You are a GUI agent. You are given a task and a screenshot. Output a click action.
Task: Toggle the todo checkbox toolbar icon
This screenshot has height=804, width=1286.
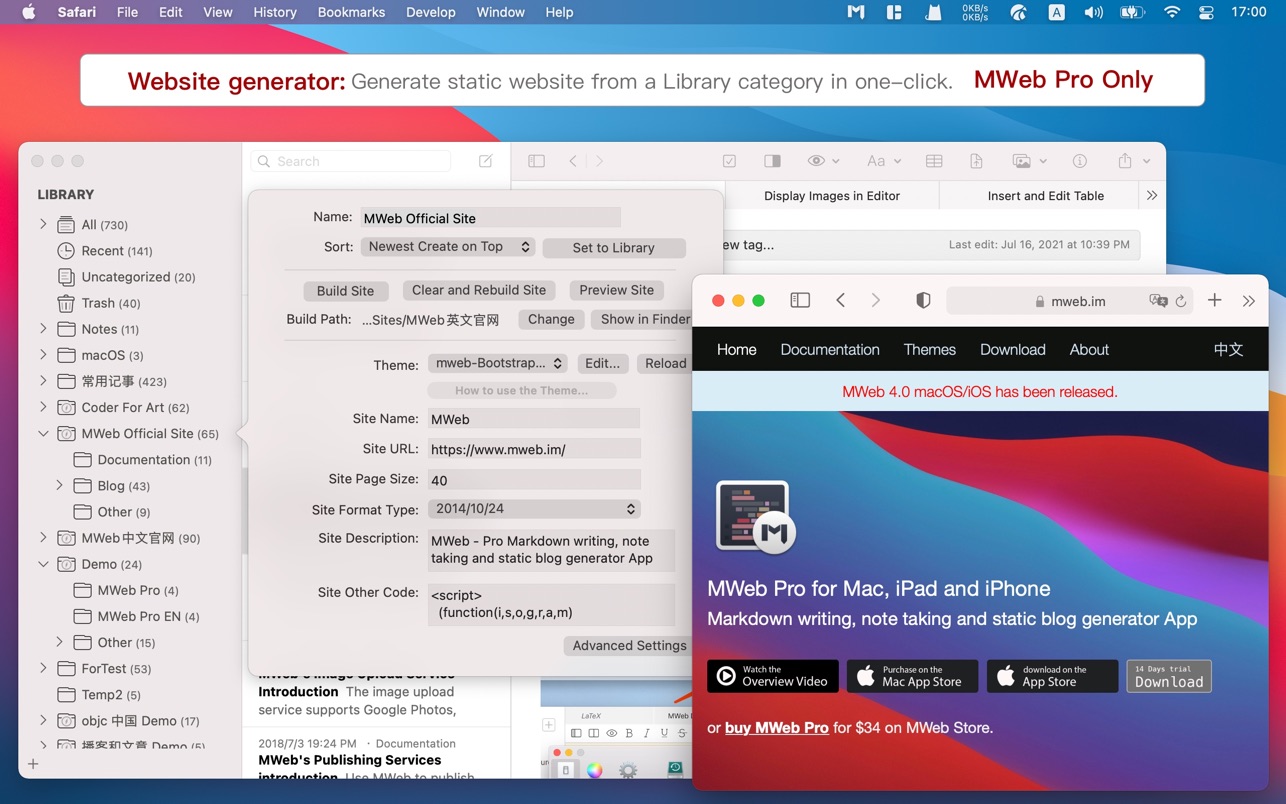(x=729, y=161)
